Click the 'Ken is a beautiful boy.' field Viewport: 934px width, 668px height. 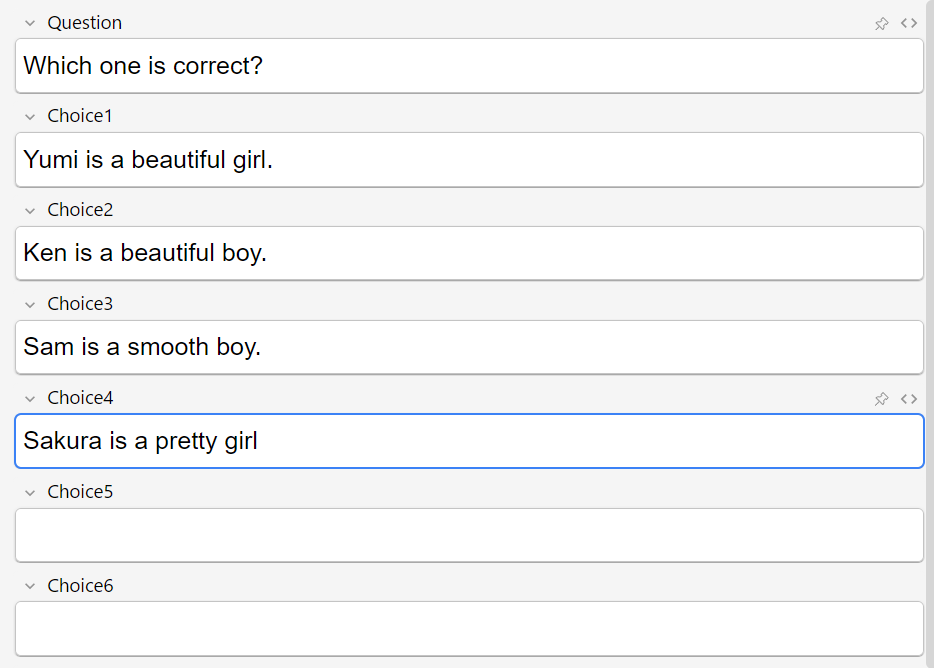pyautogui.click(x=469, y=254)
